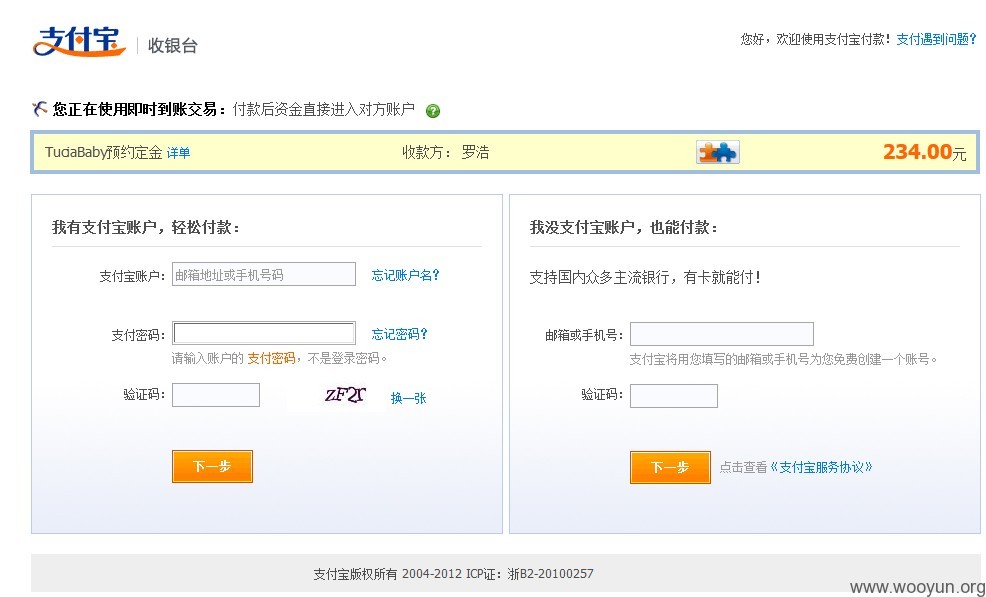986x597 pixels.
Task: Click 下一步 button beside 点击查看
Action: point(670,467)
